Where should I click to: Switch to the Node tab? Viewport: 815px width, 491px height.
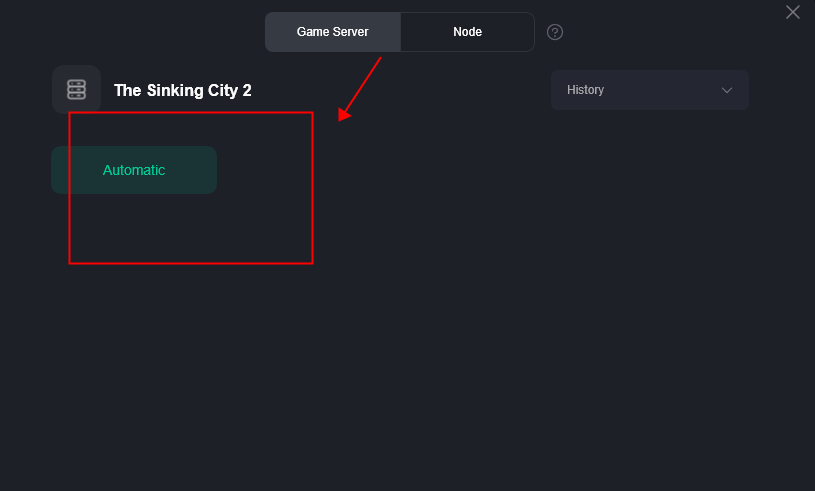point(467,32)
